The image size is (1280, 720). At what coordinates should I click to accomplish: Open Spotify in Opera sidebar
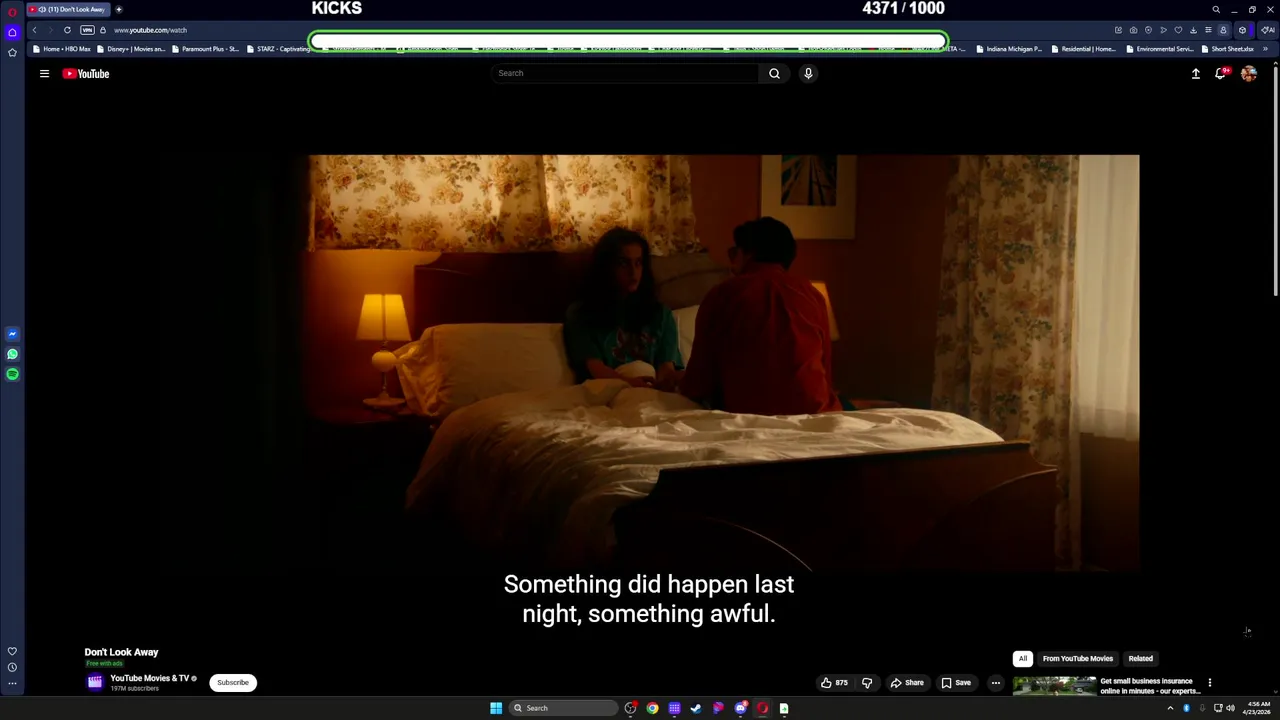coord(12,374)
